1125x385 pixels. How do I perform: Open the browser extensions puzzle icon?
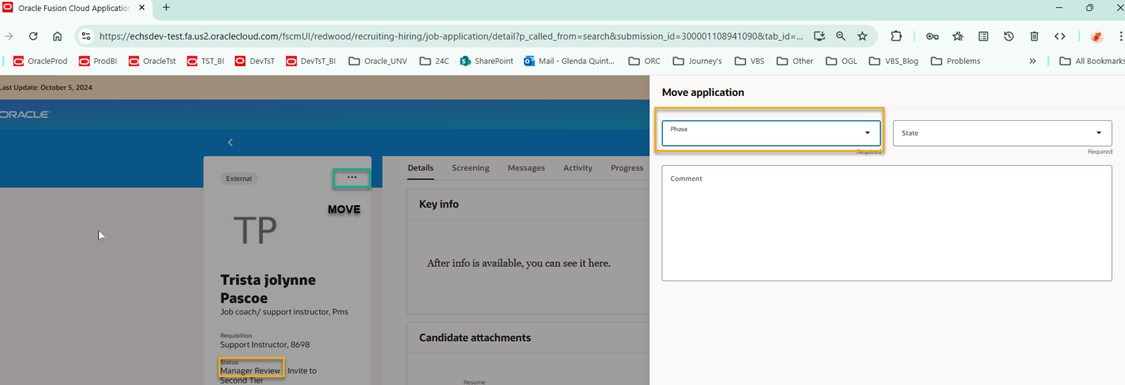click(x=896, y=36)
